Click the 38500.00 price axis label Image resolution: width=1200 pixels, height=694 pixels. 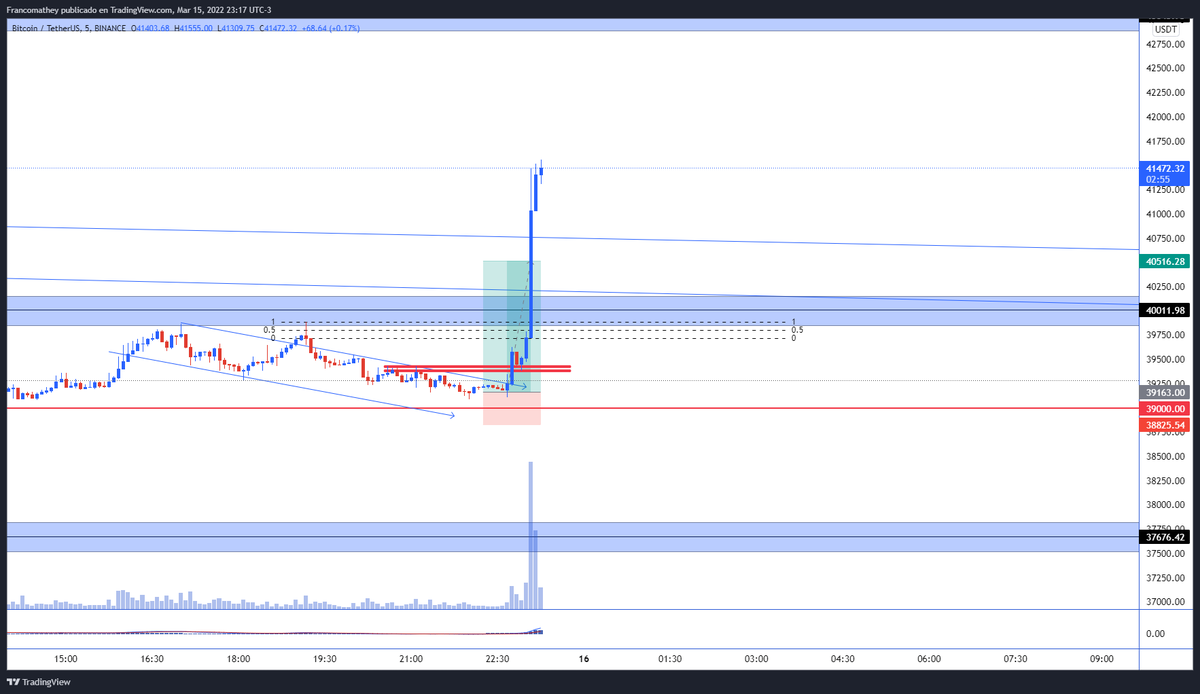(1166, 456)
